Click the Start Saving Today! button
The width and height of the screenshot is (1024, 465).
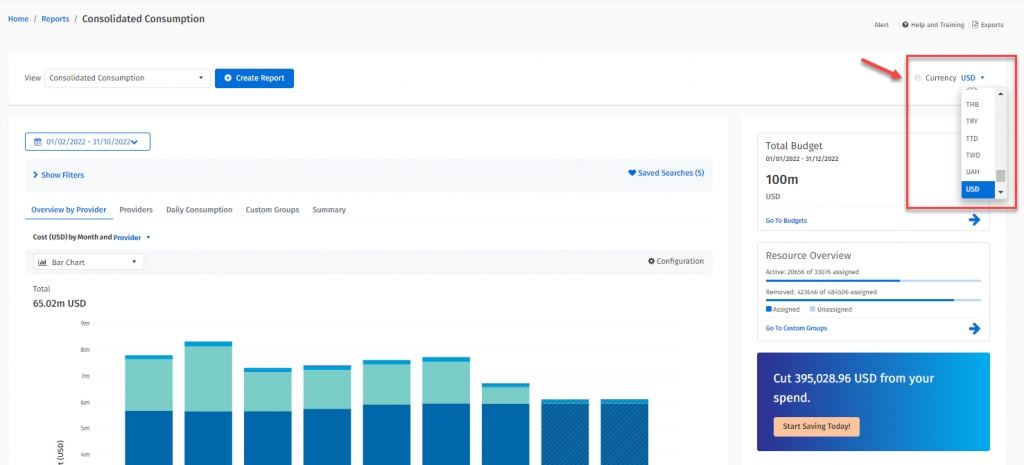(816, 426)
